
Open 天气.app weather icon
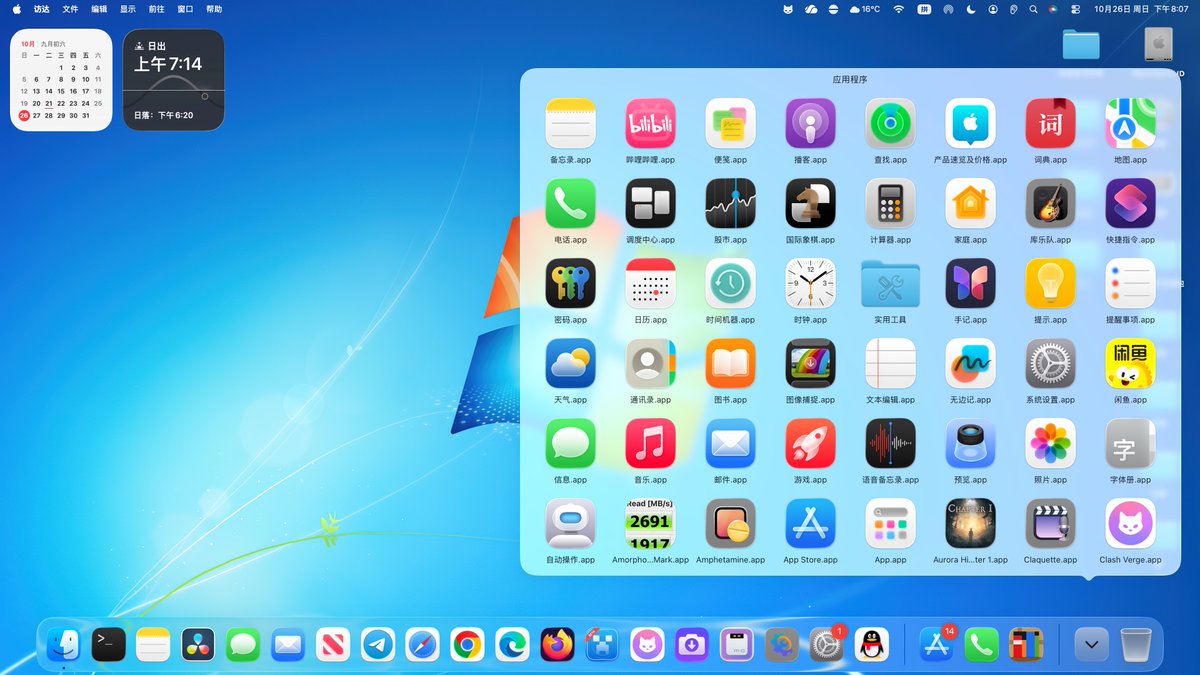(x=570, y=363)
